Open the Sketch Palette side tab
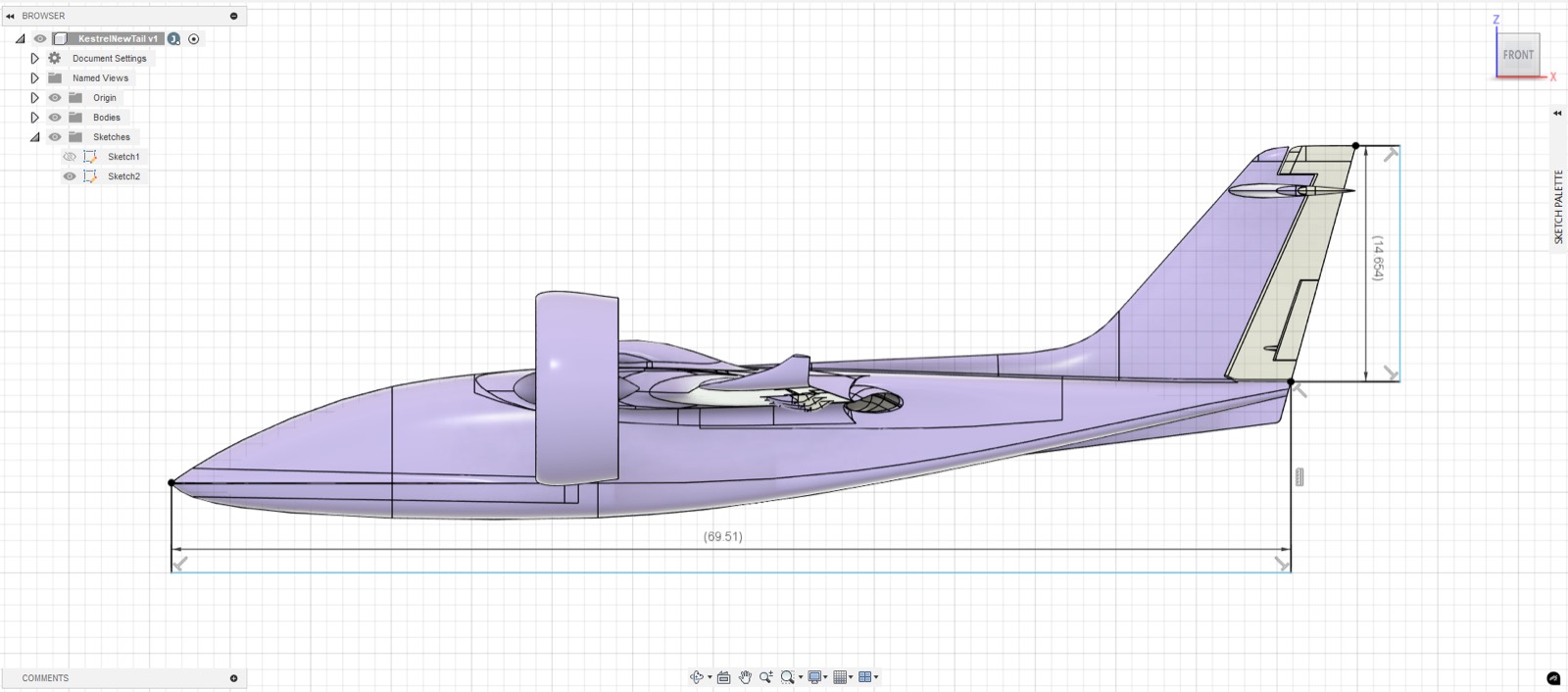This screenshot has width=1568, height=692. [1558, 207]
